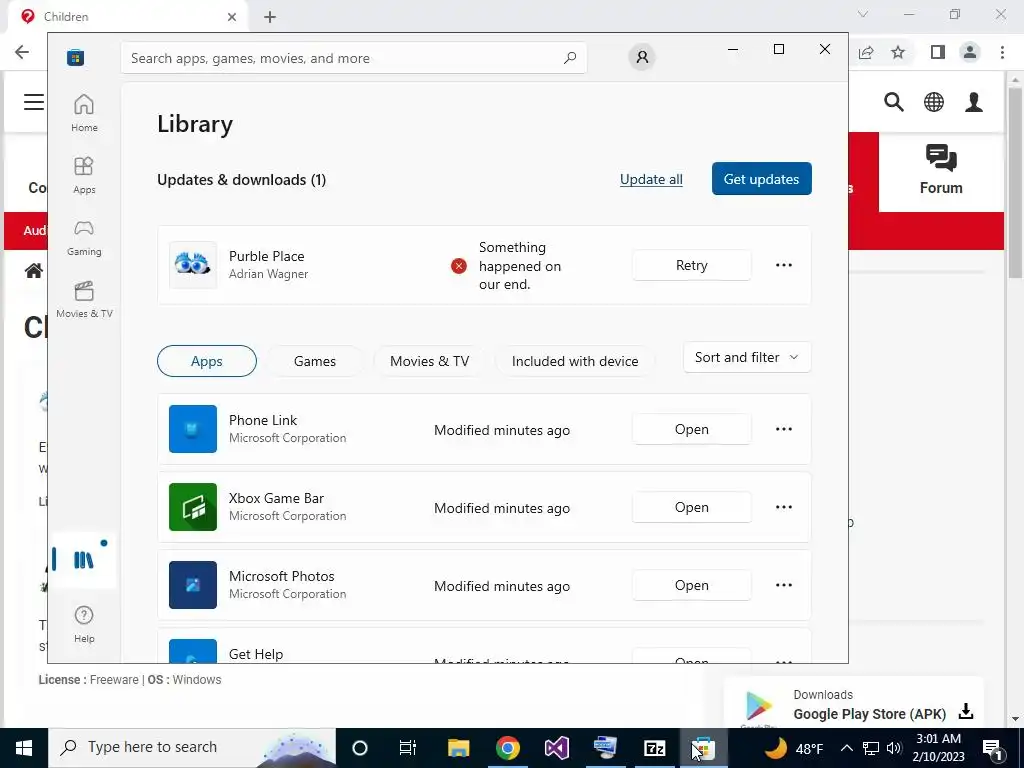This screenshot has width=1024, height=768.
Task: Click the Chrome share page icon
Action: click(866, 52)
